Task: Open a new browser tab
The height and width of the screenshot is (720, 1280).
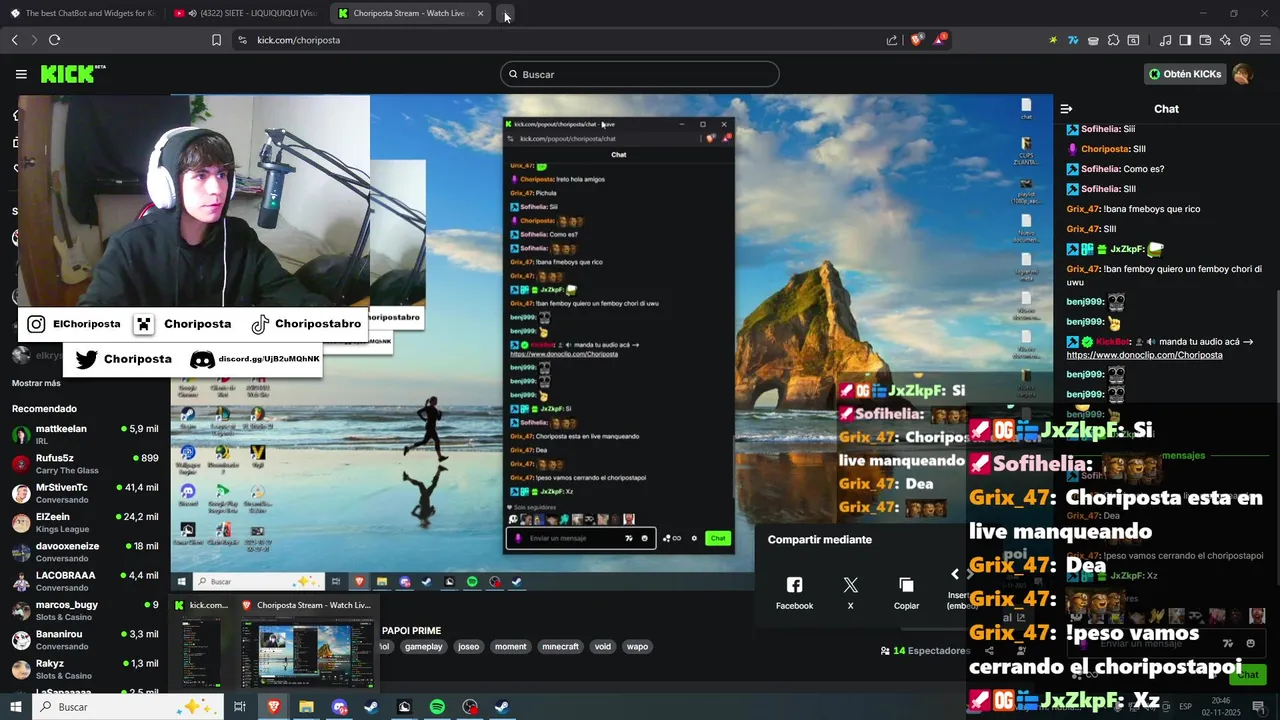Action: [x=506, y=13]
